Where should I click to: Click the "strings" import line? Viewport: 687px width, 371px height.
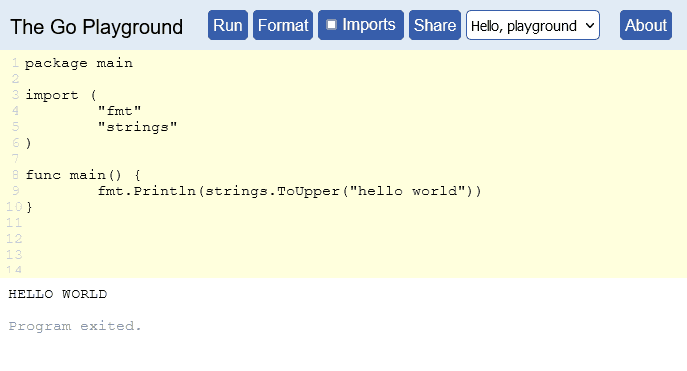click(137, 127)
